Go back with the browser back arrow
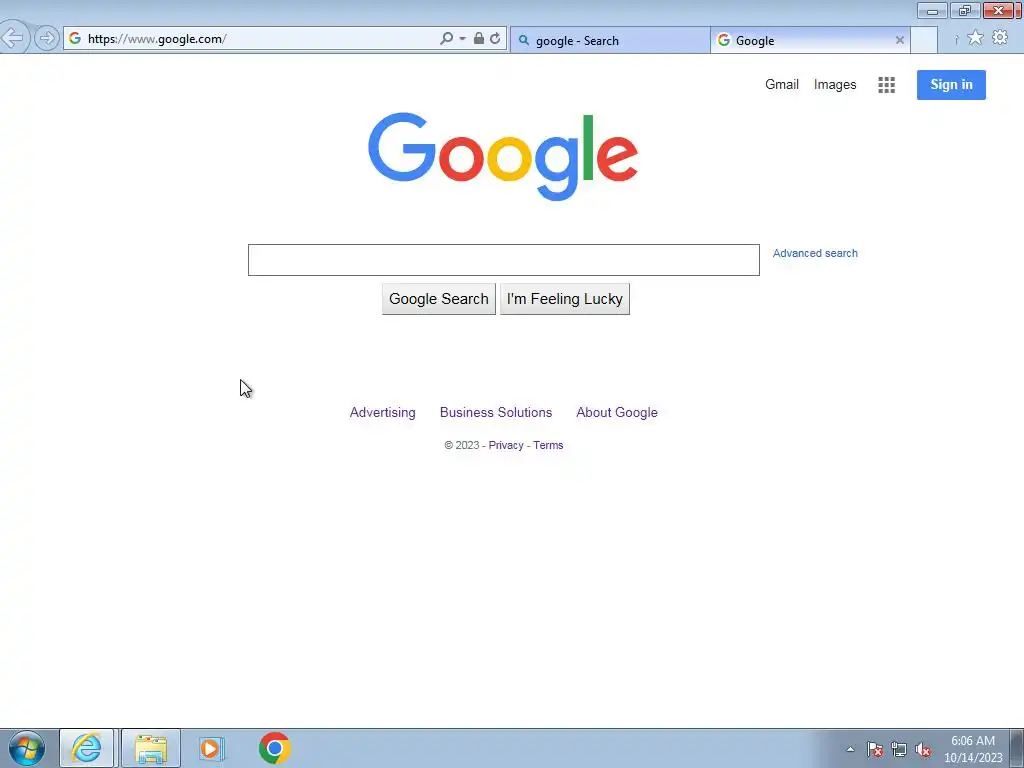 pos(12,38)
